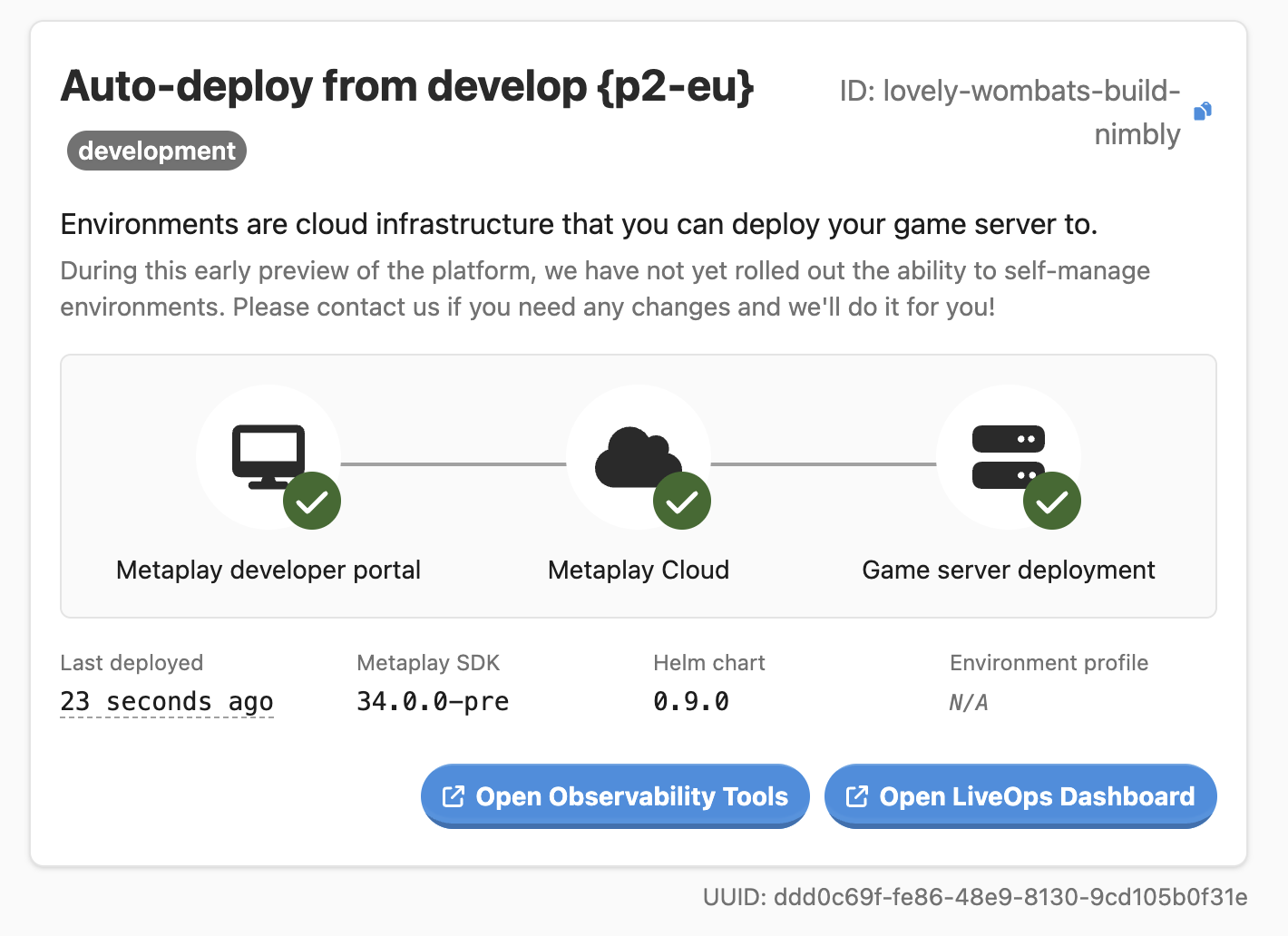Click the Environment profile N/A value
1288x936 pixels.
(969, 702)
